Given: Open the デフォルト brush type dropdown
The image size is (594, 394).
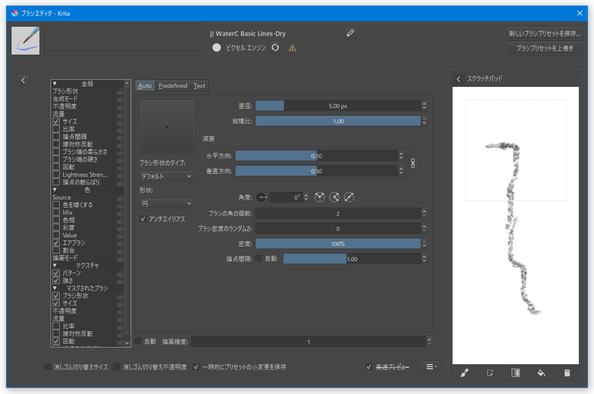Looking at the screenshot, I should click(x=167, y=177).
